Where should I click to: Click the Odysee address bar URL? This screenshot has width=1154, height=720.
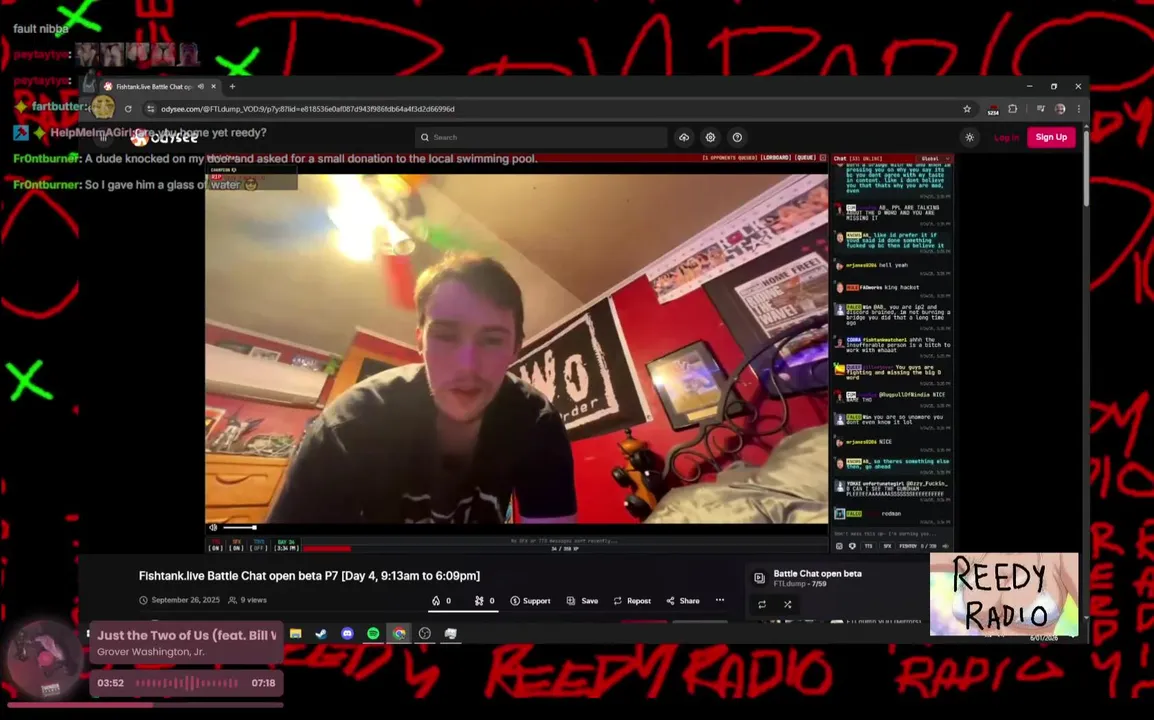click(x=308, y=109)
